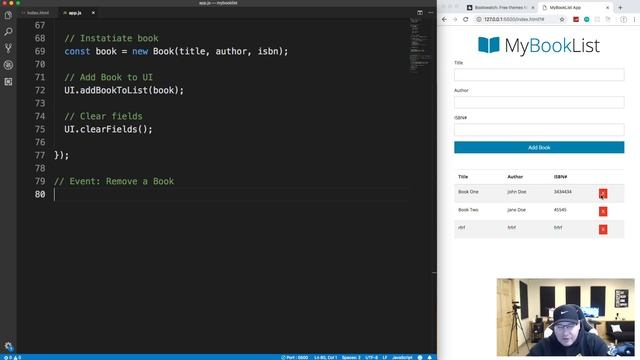Screen dimensions: 640x360
Task: Click the John Doe author cell
Action: pos(516,192)
